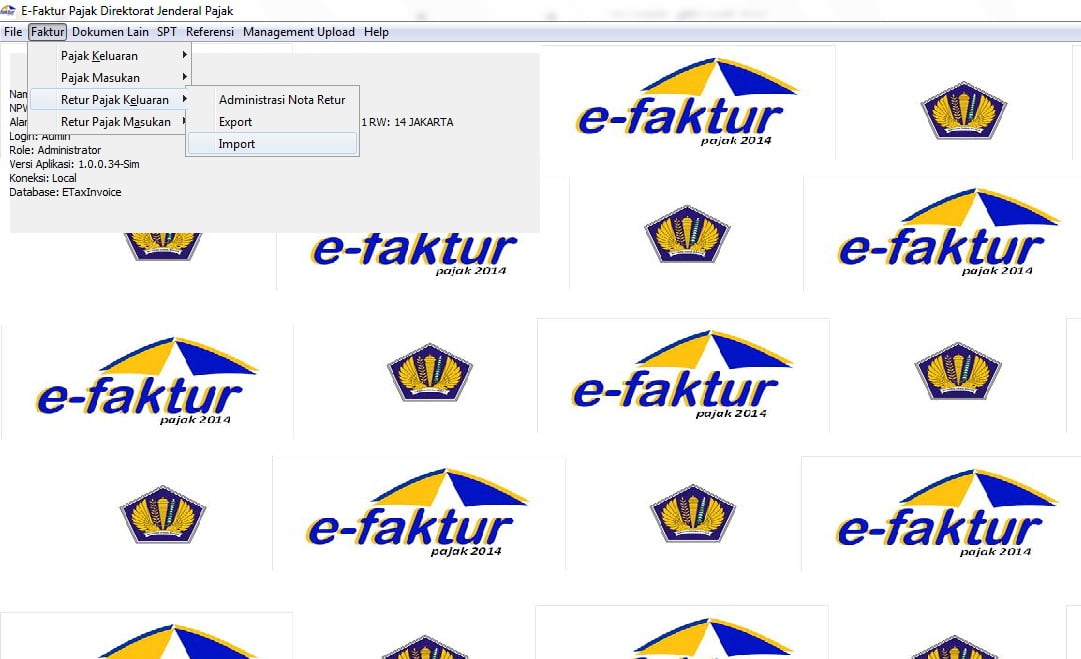Click the e-Faktur icon in the title bar
The height and width of the screenshot is (659, 1081).
click(7, 10)
